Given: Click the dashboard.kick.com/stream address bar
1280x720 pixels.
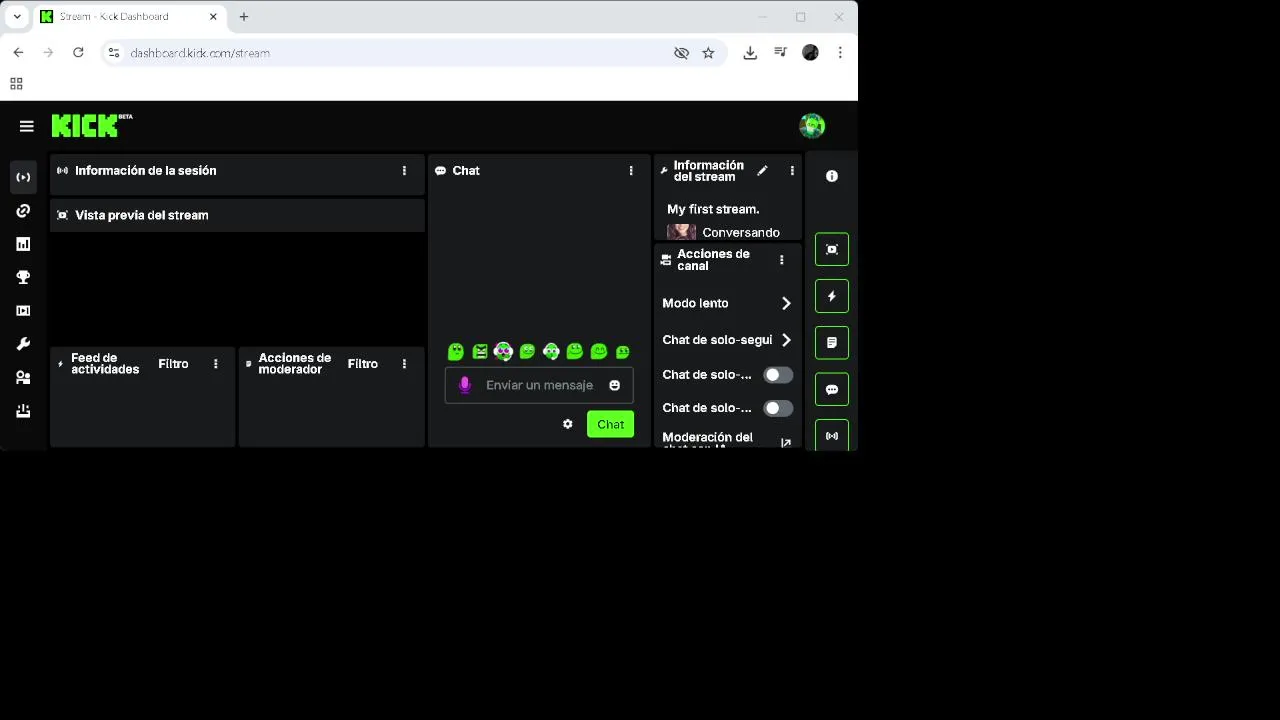Looking at the screenshot, I should point(200,53).
